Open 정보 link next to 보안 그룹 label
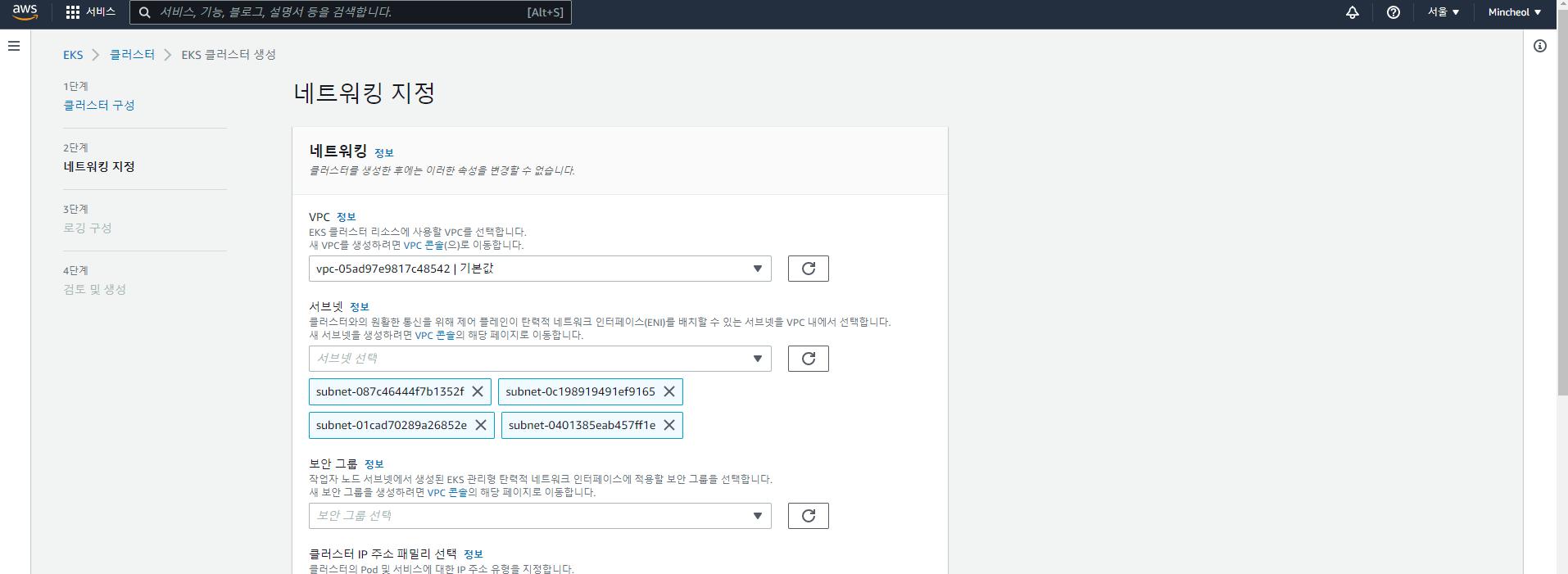Viewport: 1568px width, 574px height. [x=374, y=464]
